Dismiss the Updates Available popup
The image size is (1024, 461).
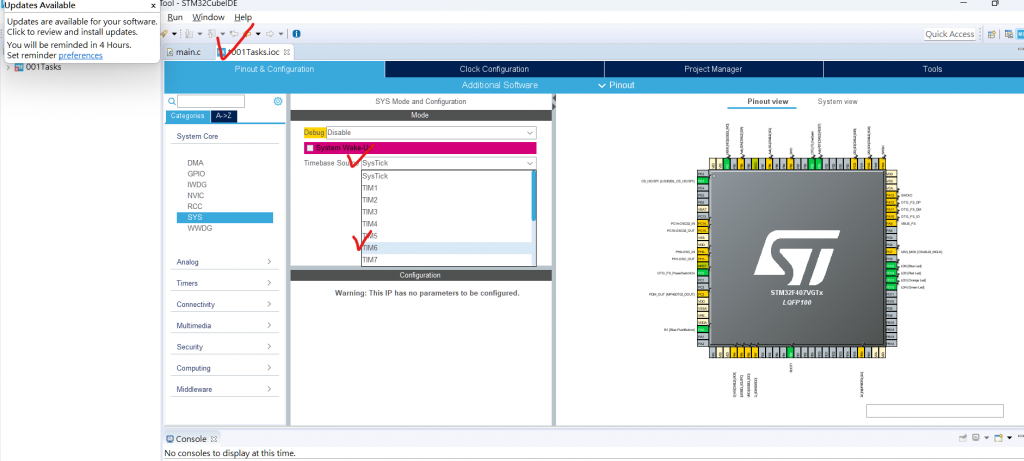(153, 5)
